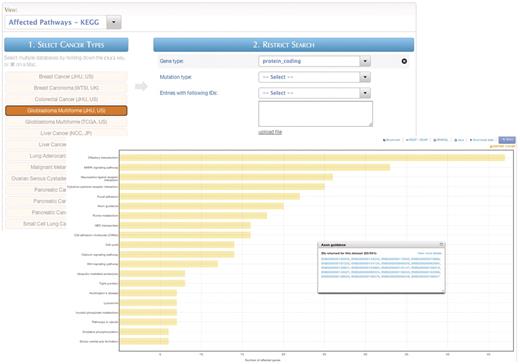
Task: Click the blue highlighted button in the chart toolbar
Action: (x=507, y=140)
